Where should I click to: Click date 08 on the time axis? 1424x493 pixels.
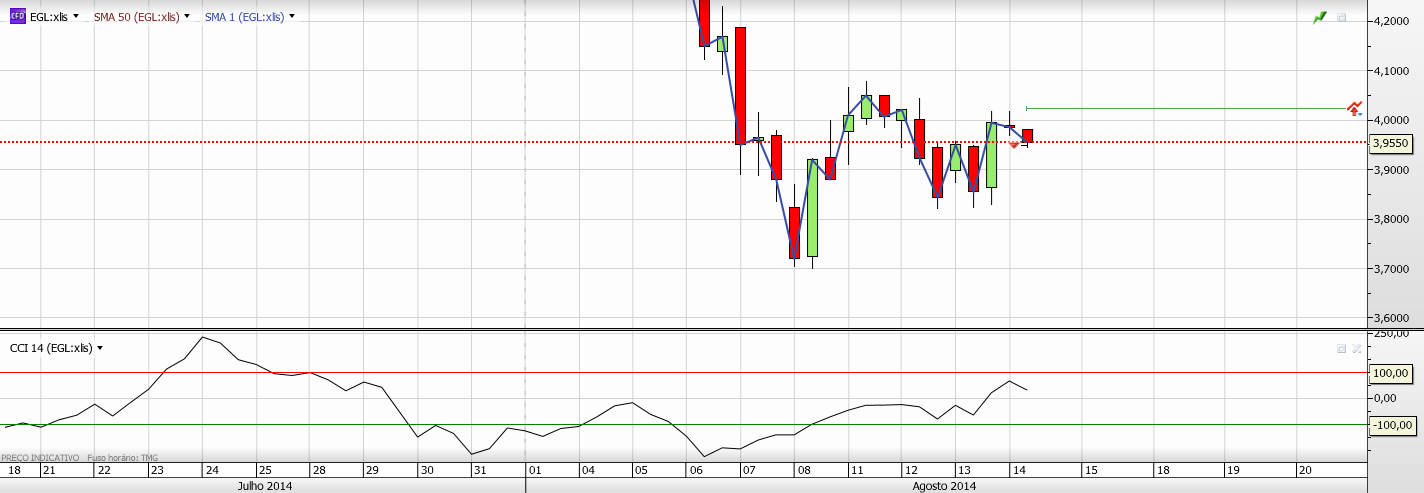pos(803,470)
